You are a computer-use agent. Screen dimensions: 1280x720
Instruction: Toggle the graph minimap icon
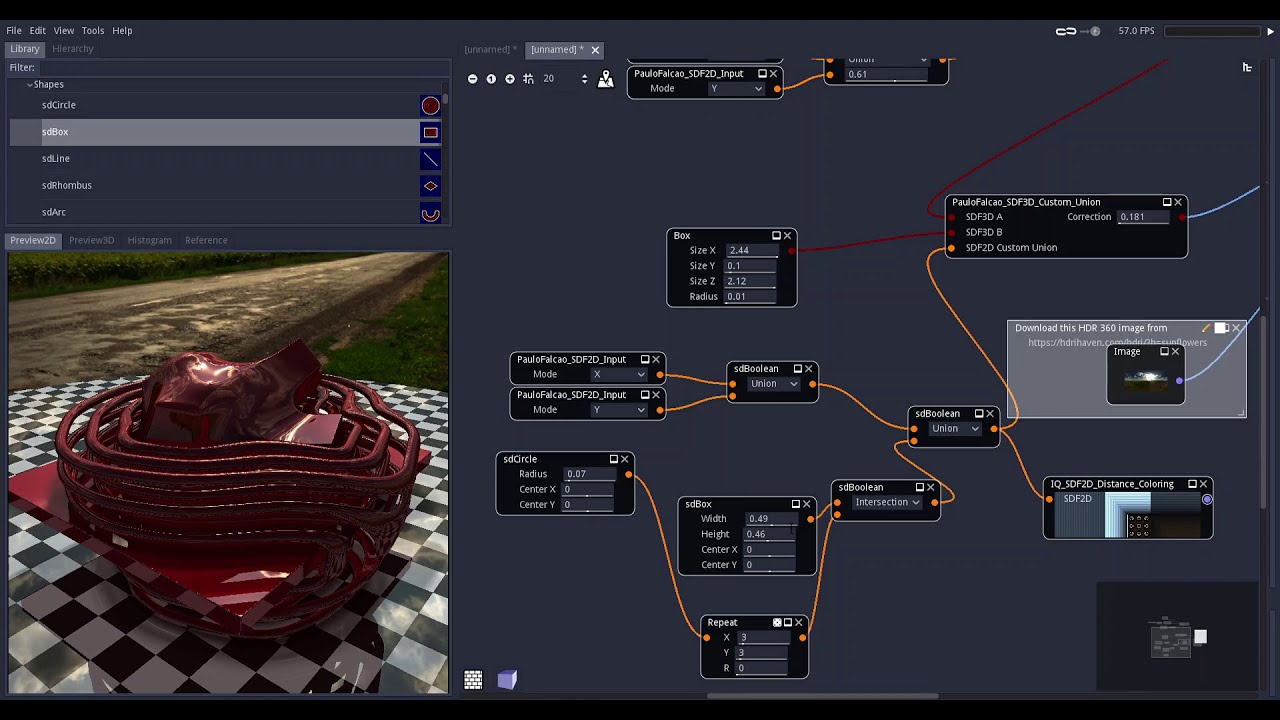point(605,79)
